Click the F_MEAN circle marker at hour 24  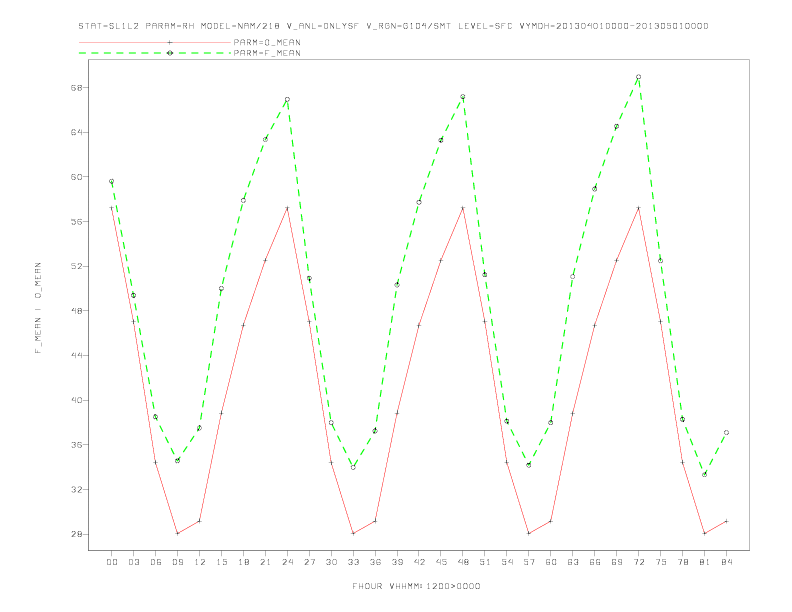click(287, 99)
